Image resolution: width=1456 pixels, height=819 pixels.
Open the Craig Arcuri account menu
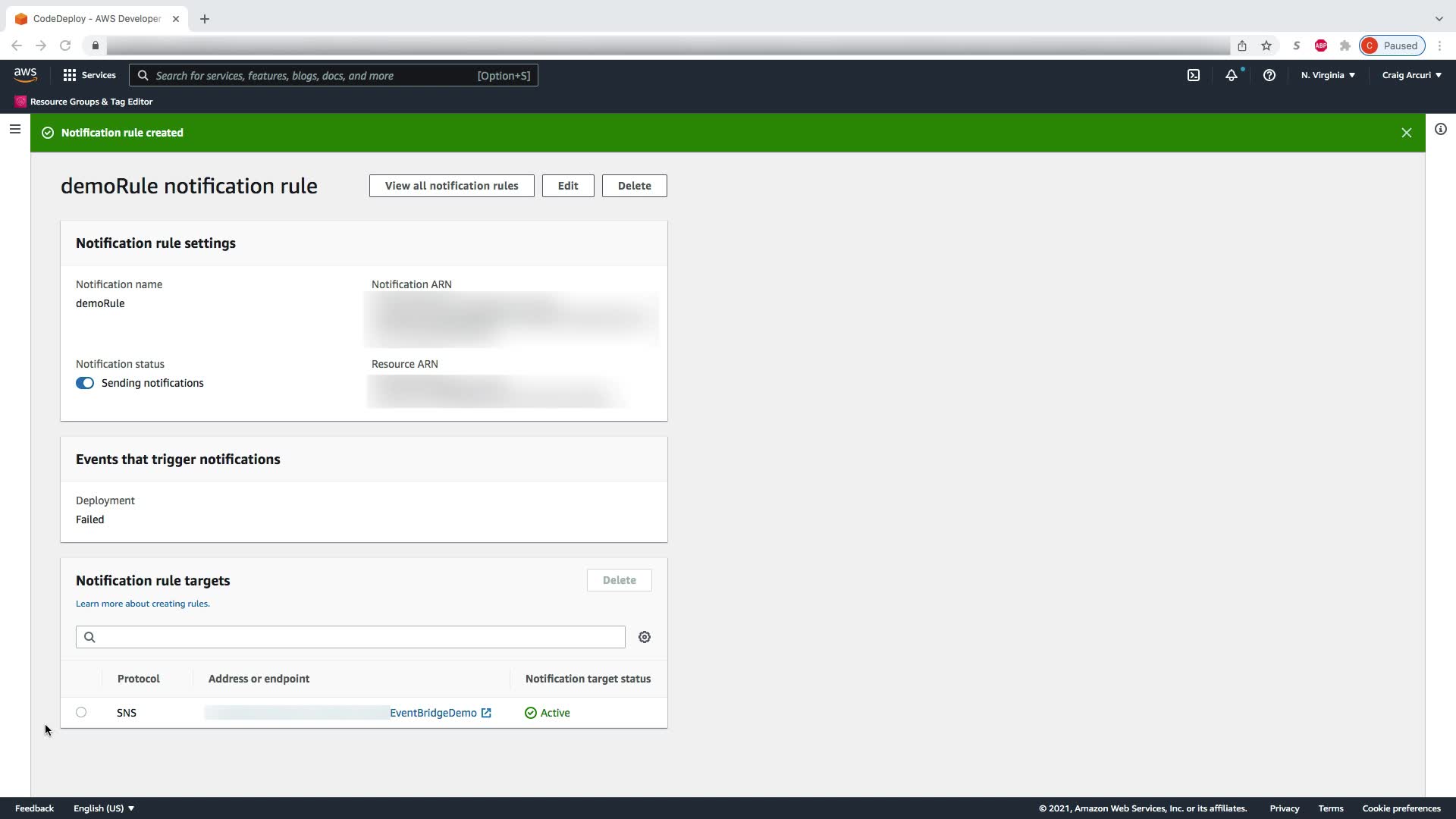(x=1411, y=75)
